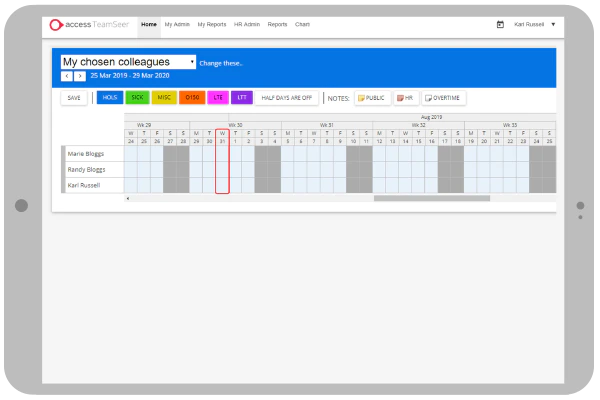Open the My Admin menu
600x400 pixels.
[x=177, y=24]
